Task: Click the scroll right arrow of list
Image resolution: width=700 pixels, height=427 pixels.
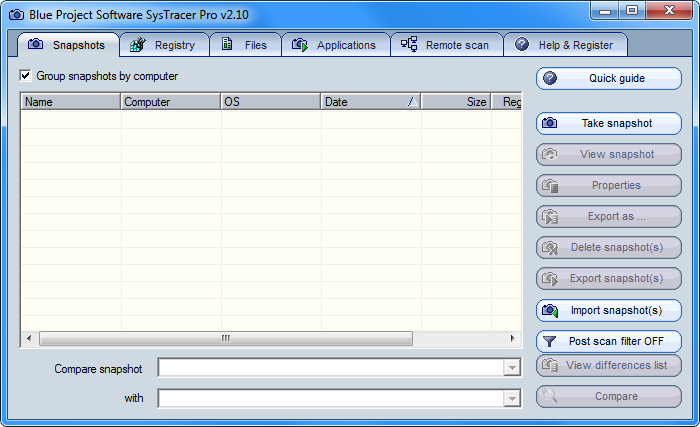Action: click(512, 339)
